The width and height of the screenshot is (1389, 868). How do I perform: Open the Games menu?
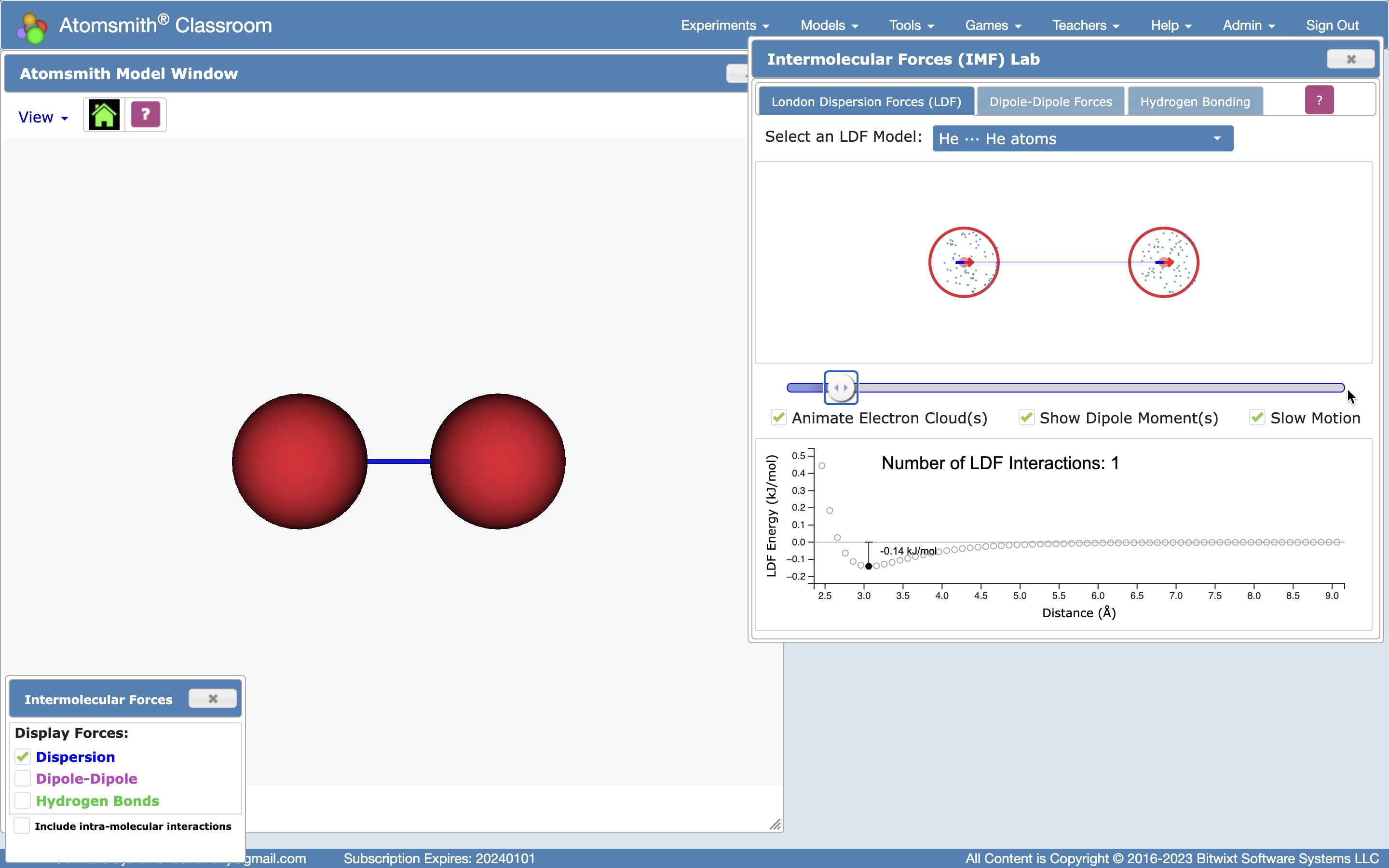coord(993,25)
